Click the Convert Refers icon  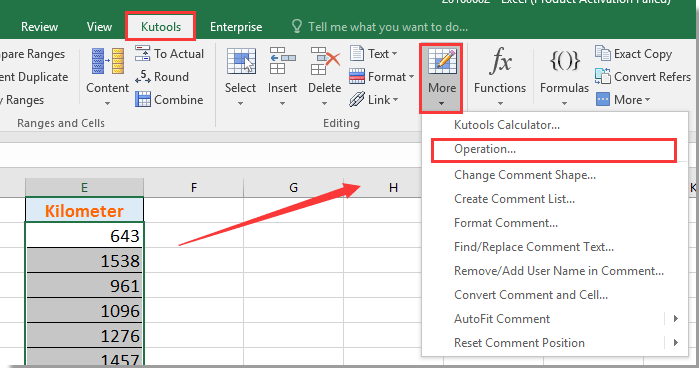(603, 76)
